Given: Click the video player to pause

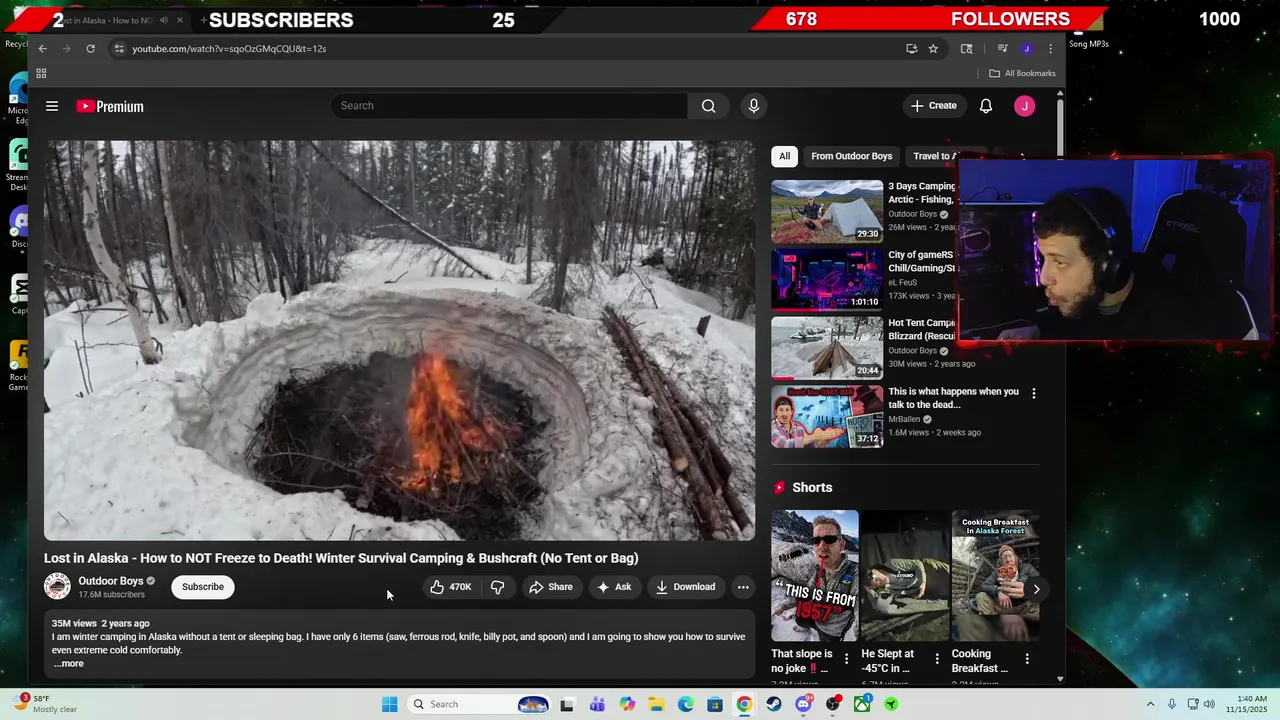Looking at the screenshot, I should click(x=399, y=340).
